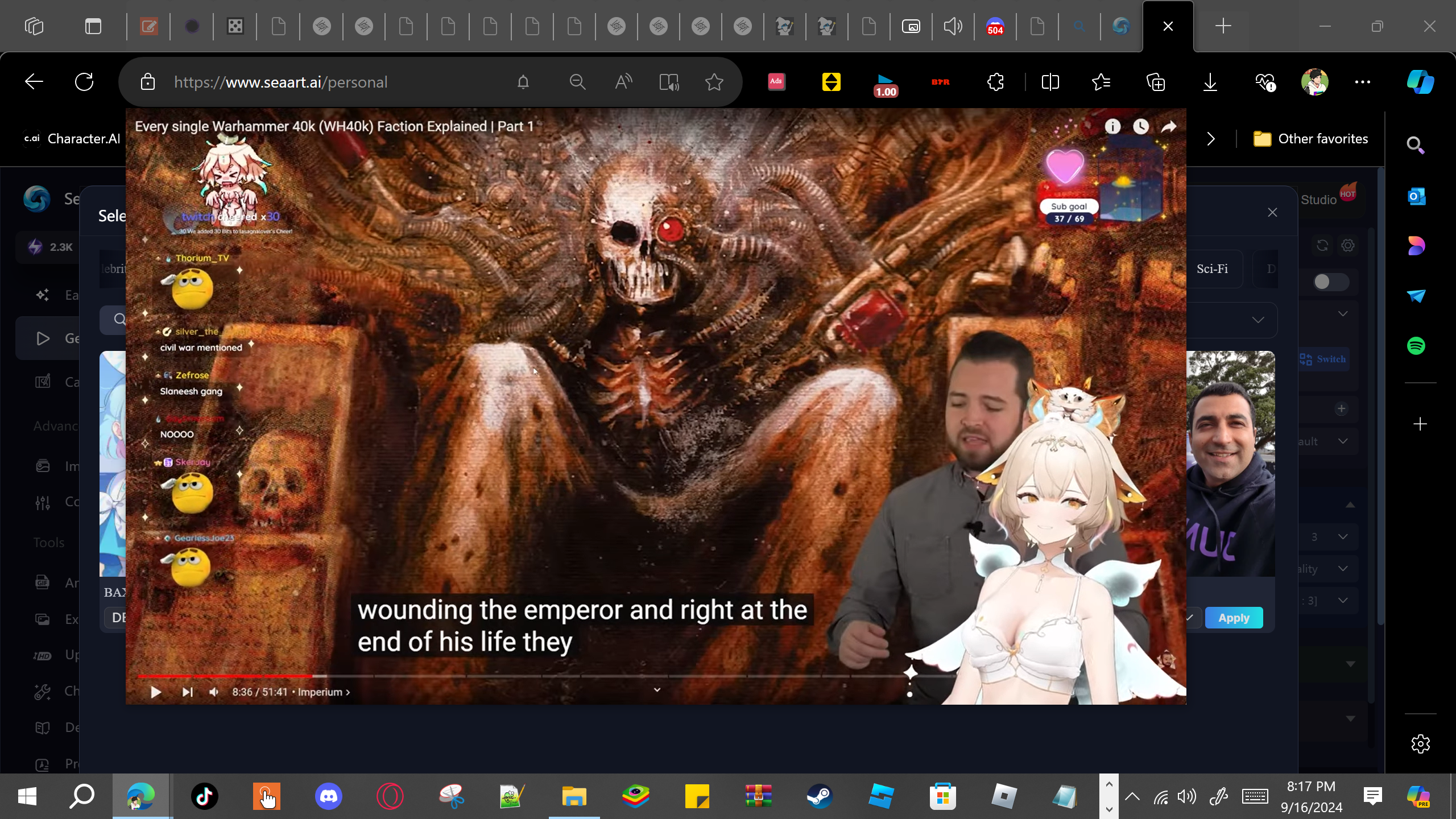Open the Edge profile avatar
Viewport: 1456px width, 819px height.
1314,82
